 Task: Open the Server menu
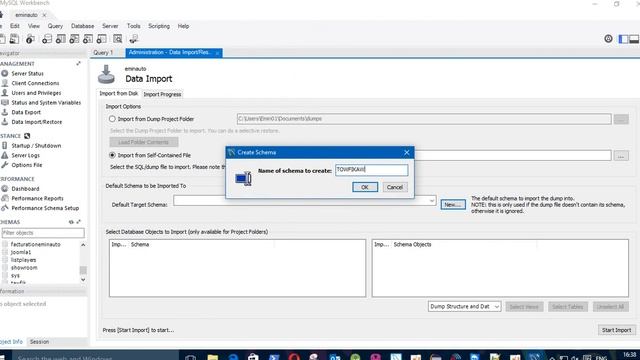pos(110,26)
